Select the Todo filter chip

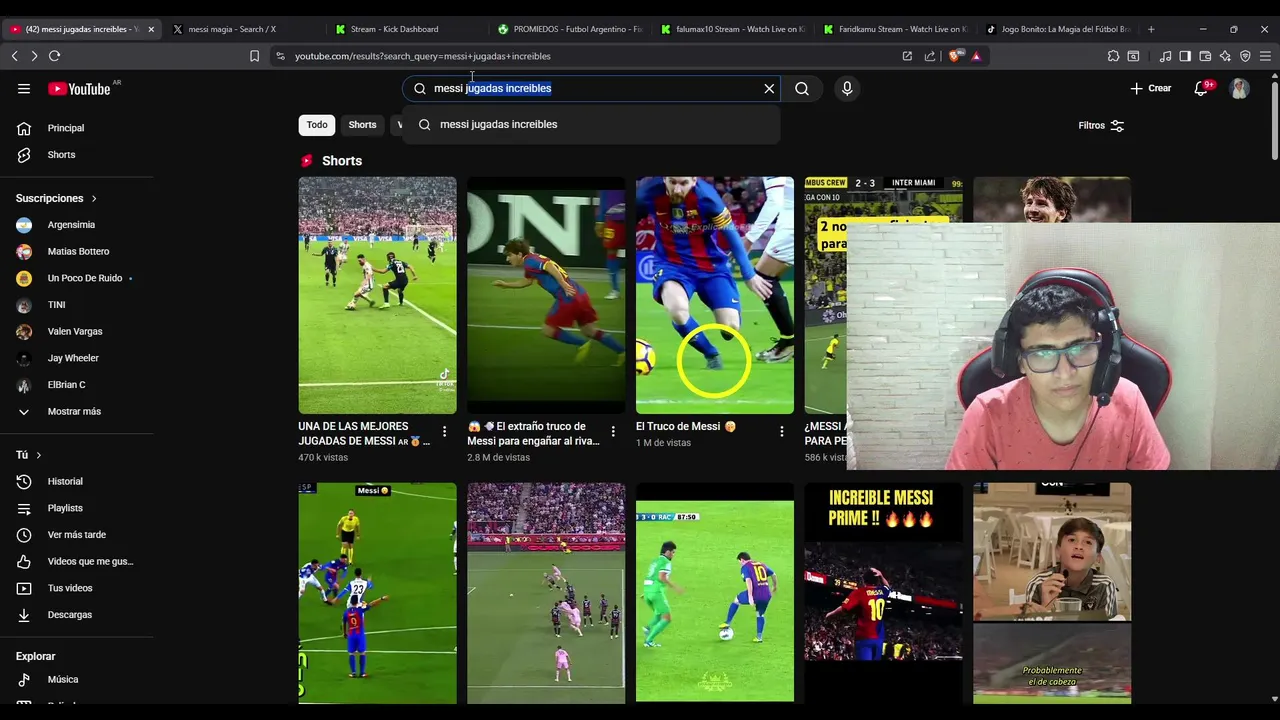(317, 125)
